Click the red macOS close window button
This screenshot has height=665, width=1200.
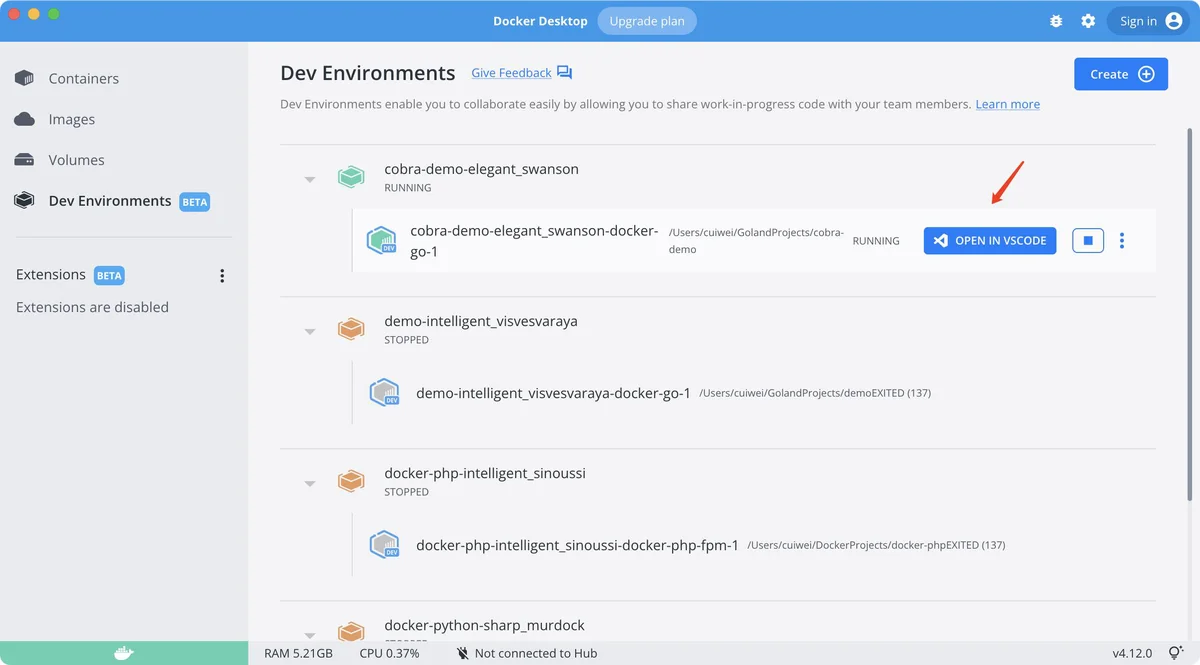click(14, 14)
